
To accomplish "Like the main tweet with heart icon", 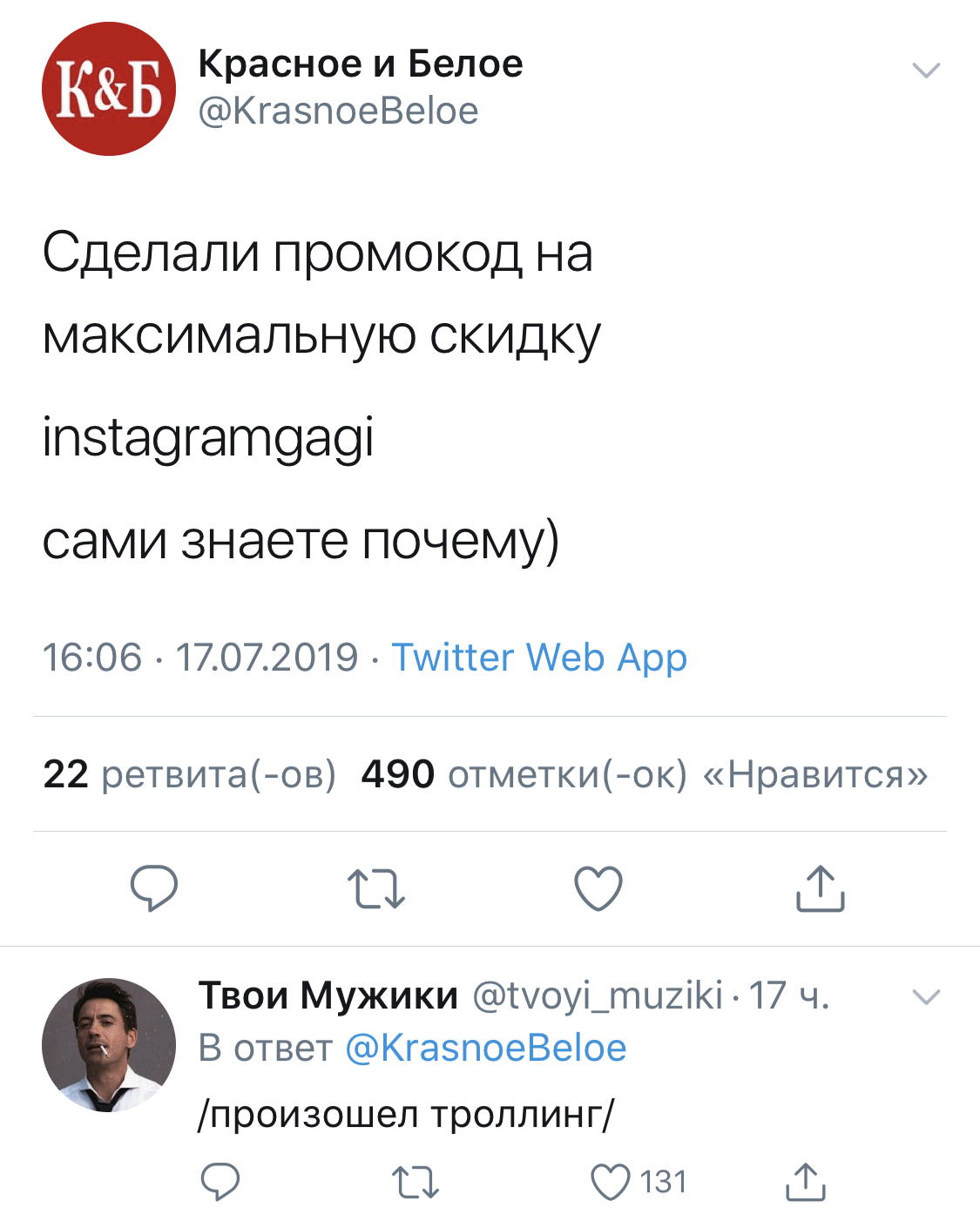I will pos(598,888).
